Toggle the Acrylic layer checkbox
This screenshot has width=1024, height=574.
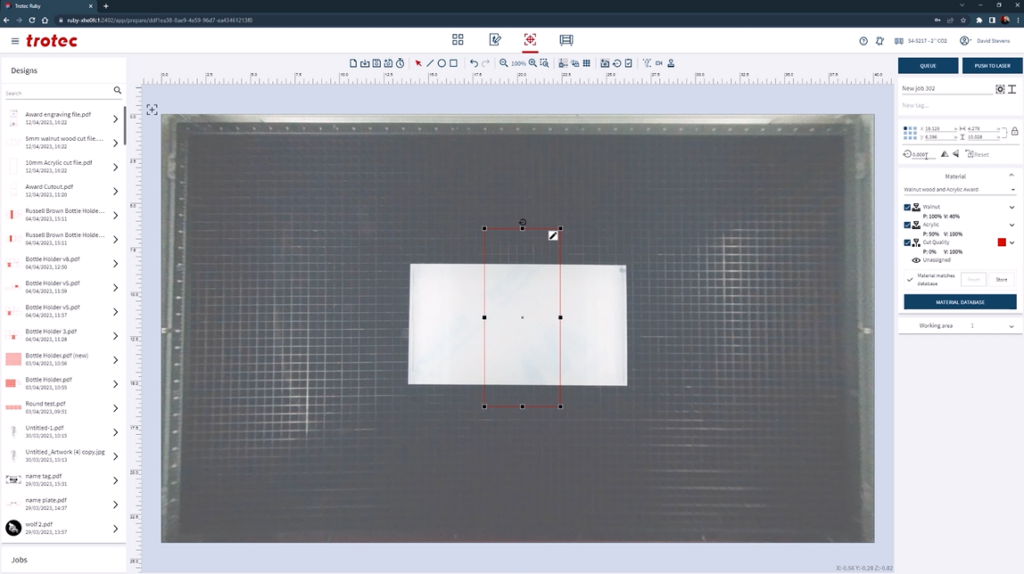click(x=907, y=225)
